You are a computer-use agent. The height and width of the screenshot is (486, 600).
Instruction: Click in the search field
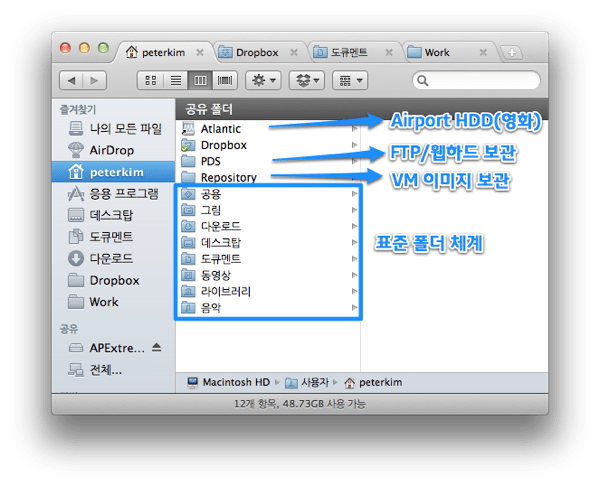pyautogui.click(x=478, y=80)
